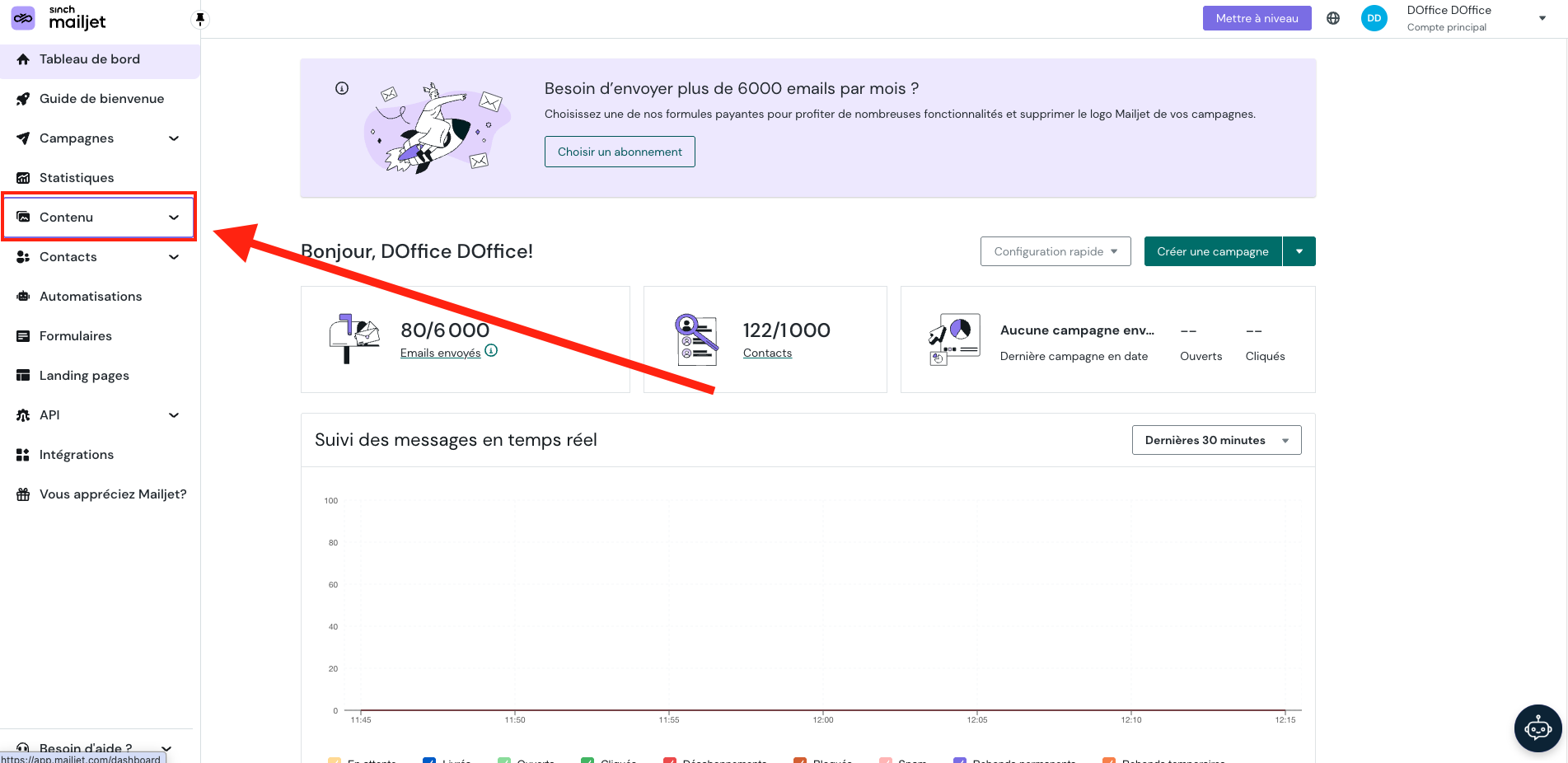
Task: Open the Statistiques section in sidebar
Action: [x=76, y=177]
